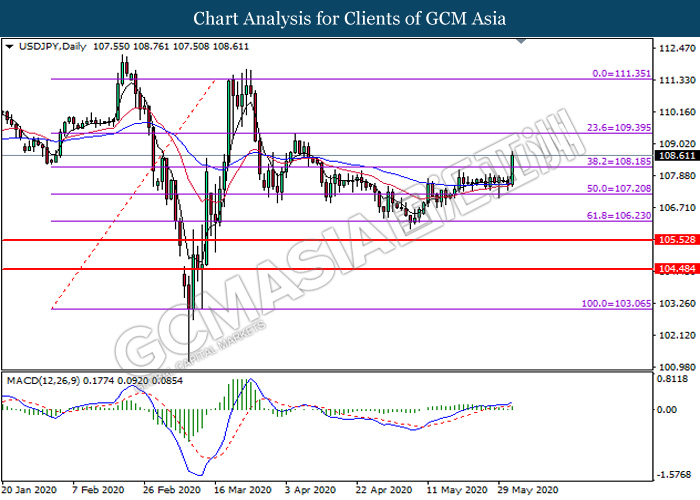700x500 pixels.
Task: Click the 112.470 value on price axis
Action: pos(673,49)
